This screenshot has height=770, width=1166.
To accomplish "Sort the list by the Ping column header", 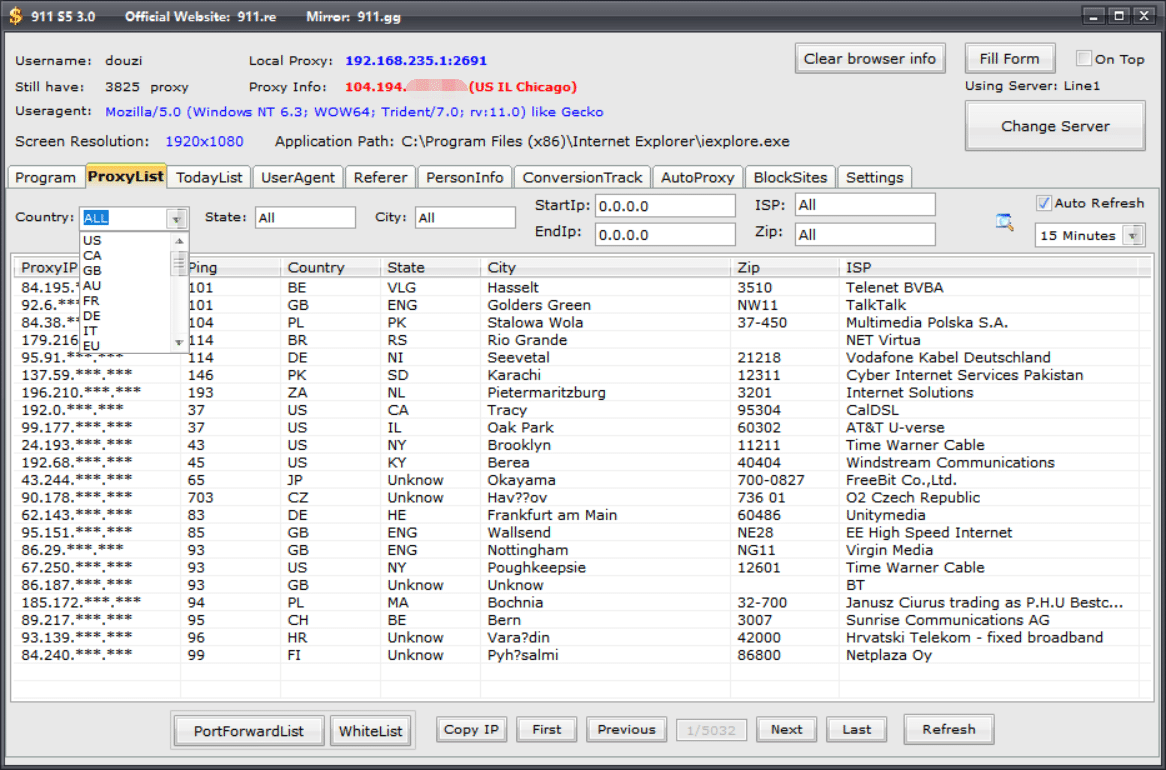I will pos(230,268).
